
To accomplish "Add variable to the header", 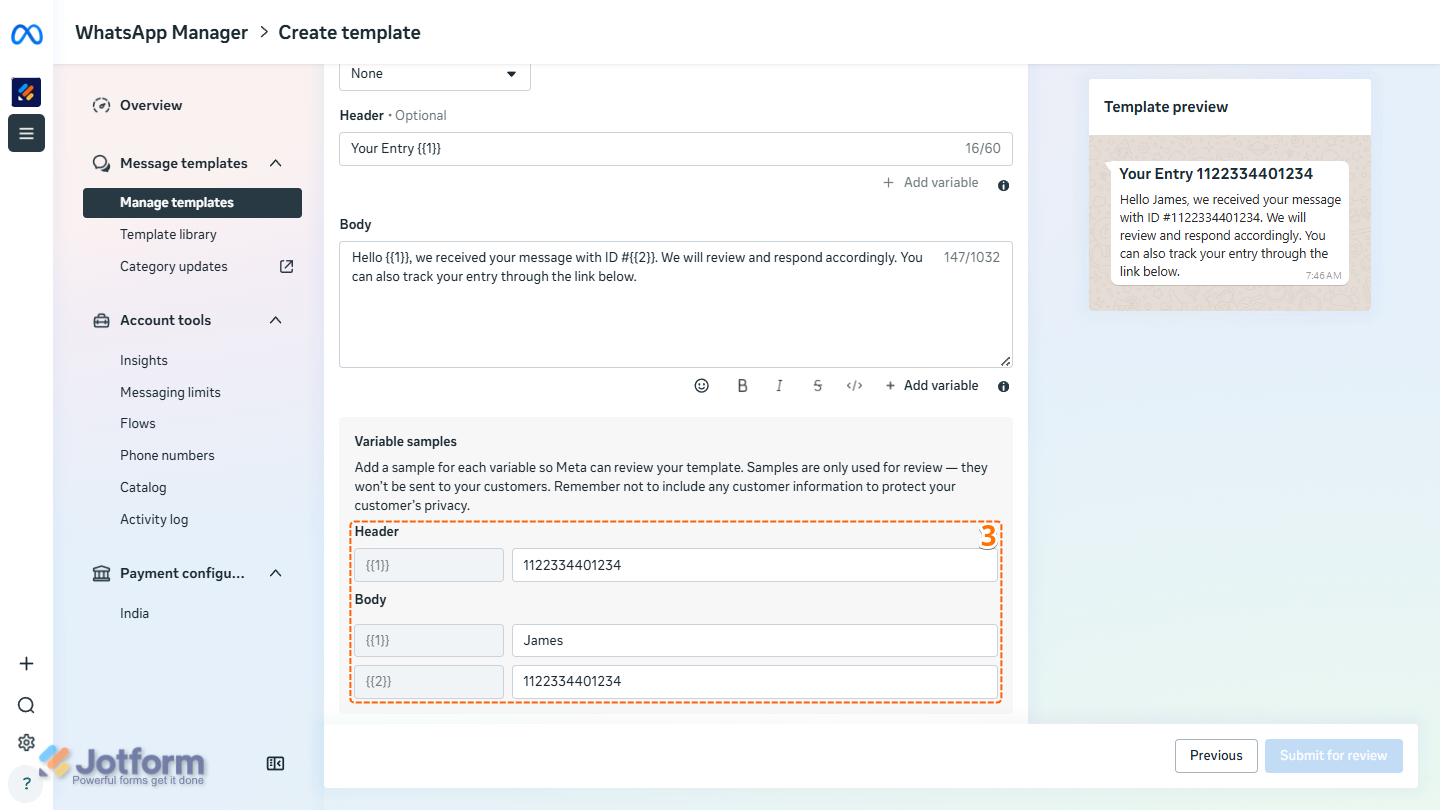I will tap(930, 182).
